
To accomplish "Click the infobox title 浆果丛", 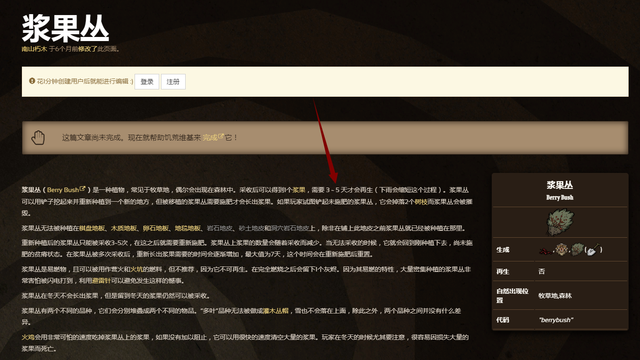I will (560, 185).
